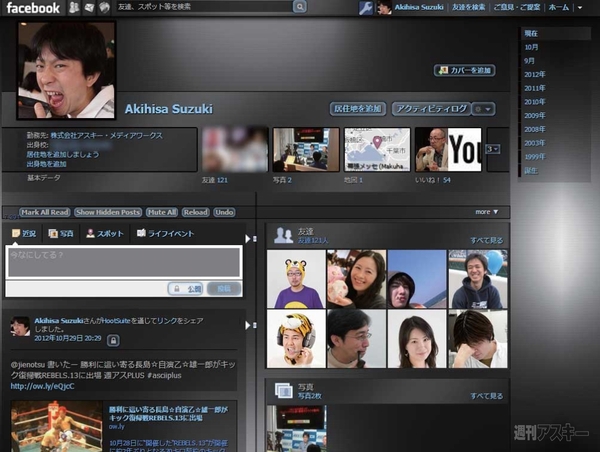600x452 pixels.
Task: Open the blurred 友達 121 thumbnail
Action: click(235, 150)
